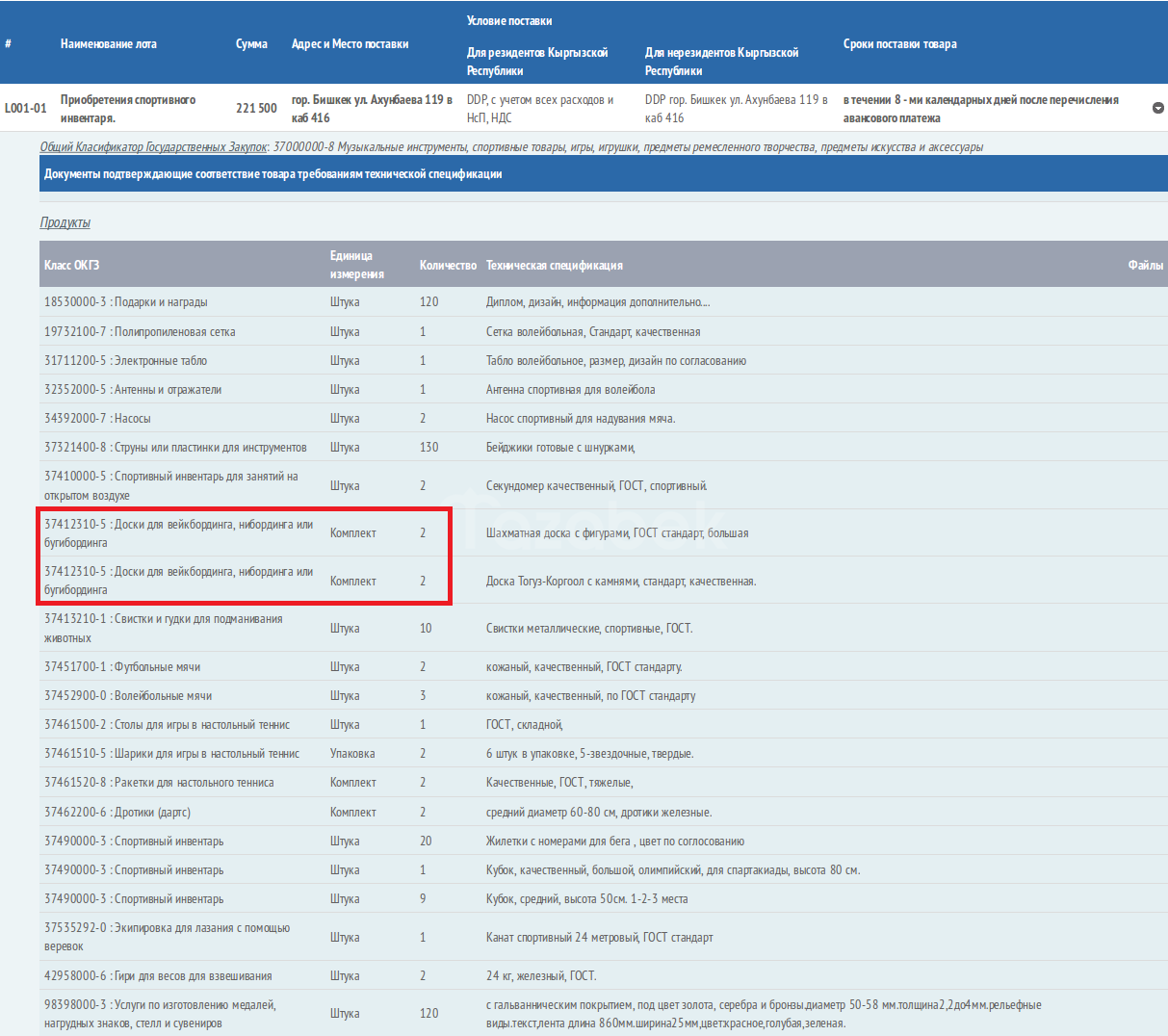Select row 37413210-1 Свистки и гудки
This screenshot has height=1036, width=1168.
604,628
